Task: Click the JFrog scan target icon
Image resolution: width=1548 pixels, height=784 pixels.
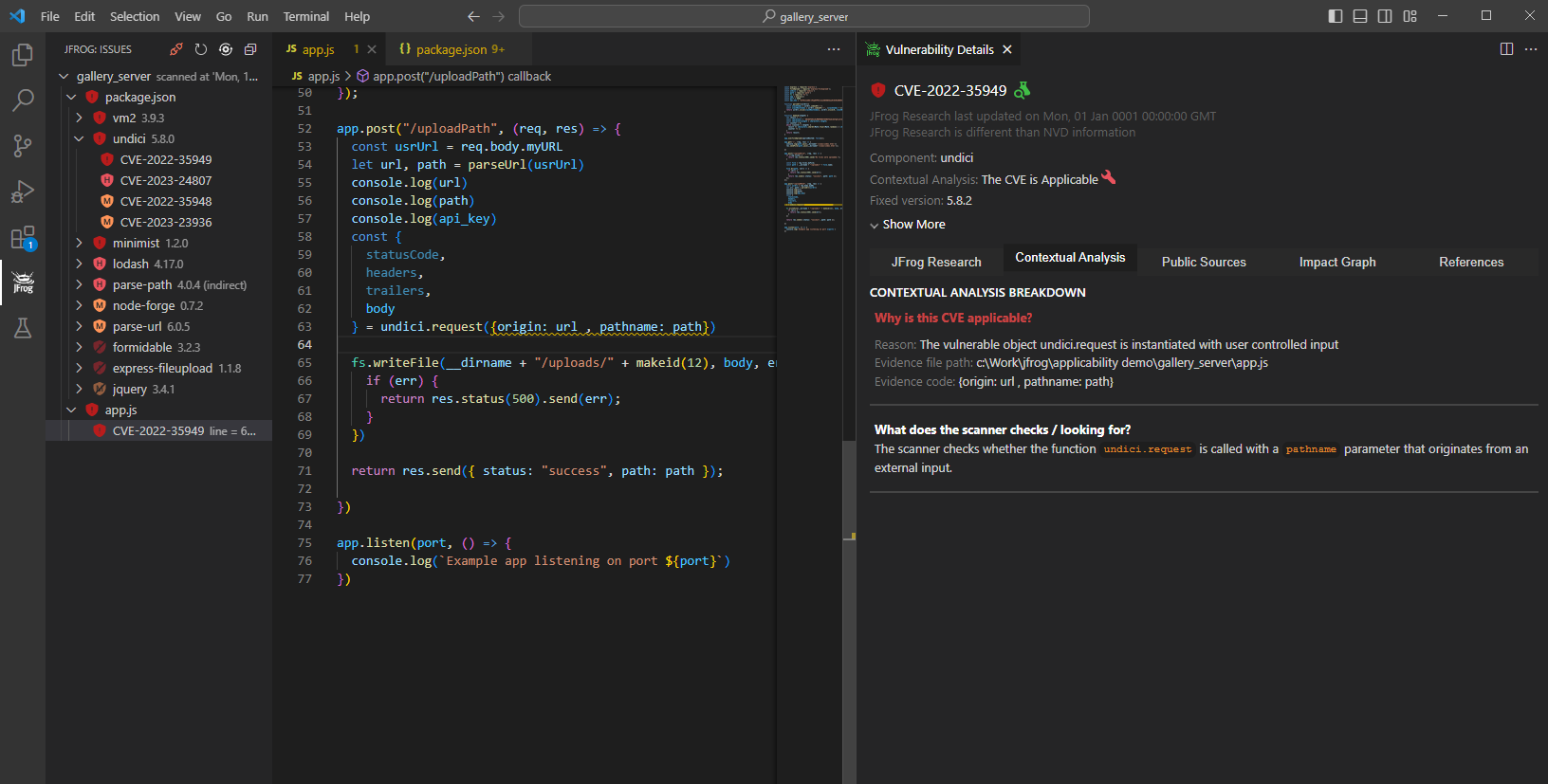Action: (226, 49)
